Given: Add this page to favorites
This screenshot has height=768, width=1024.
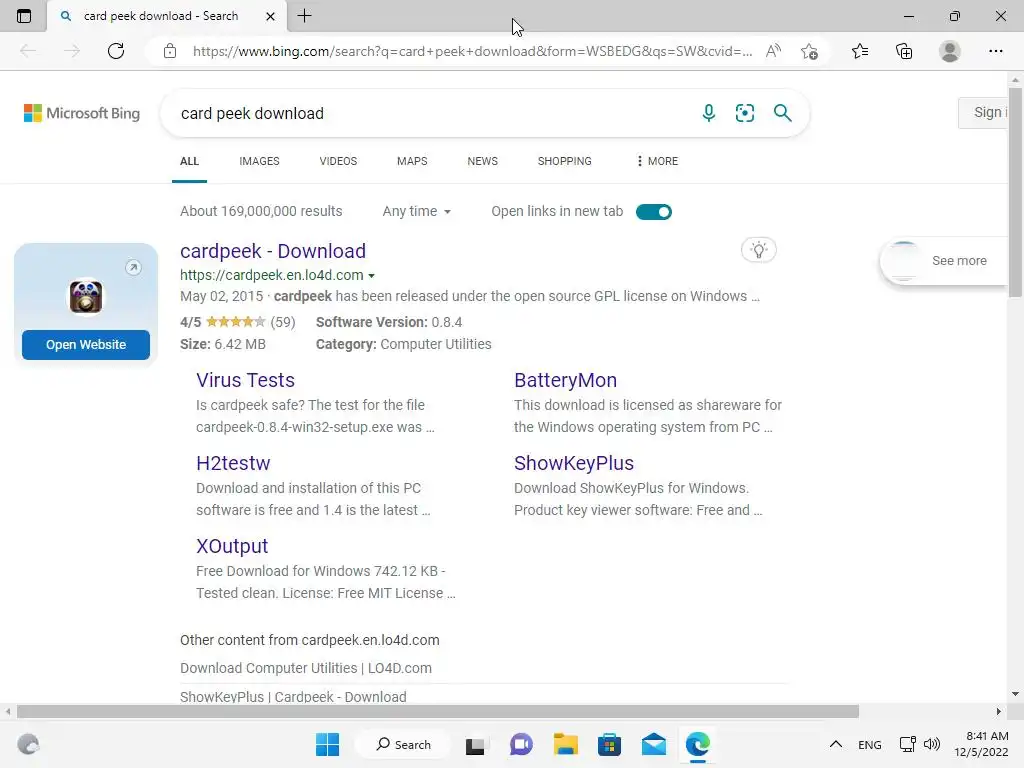Looking at the screenshot, I should pyautogui.click(x=809, y=51).
